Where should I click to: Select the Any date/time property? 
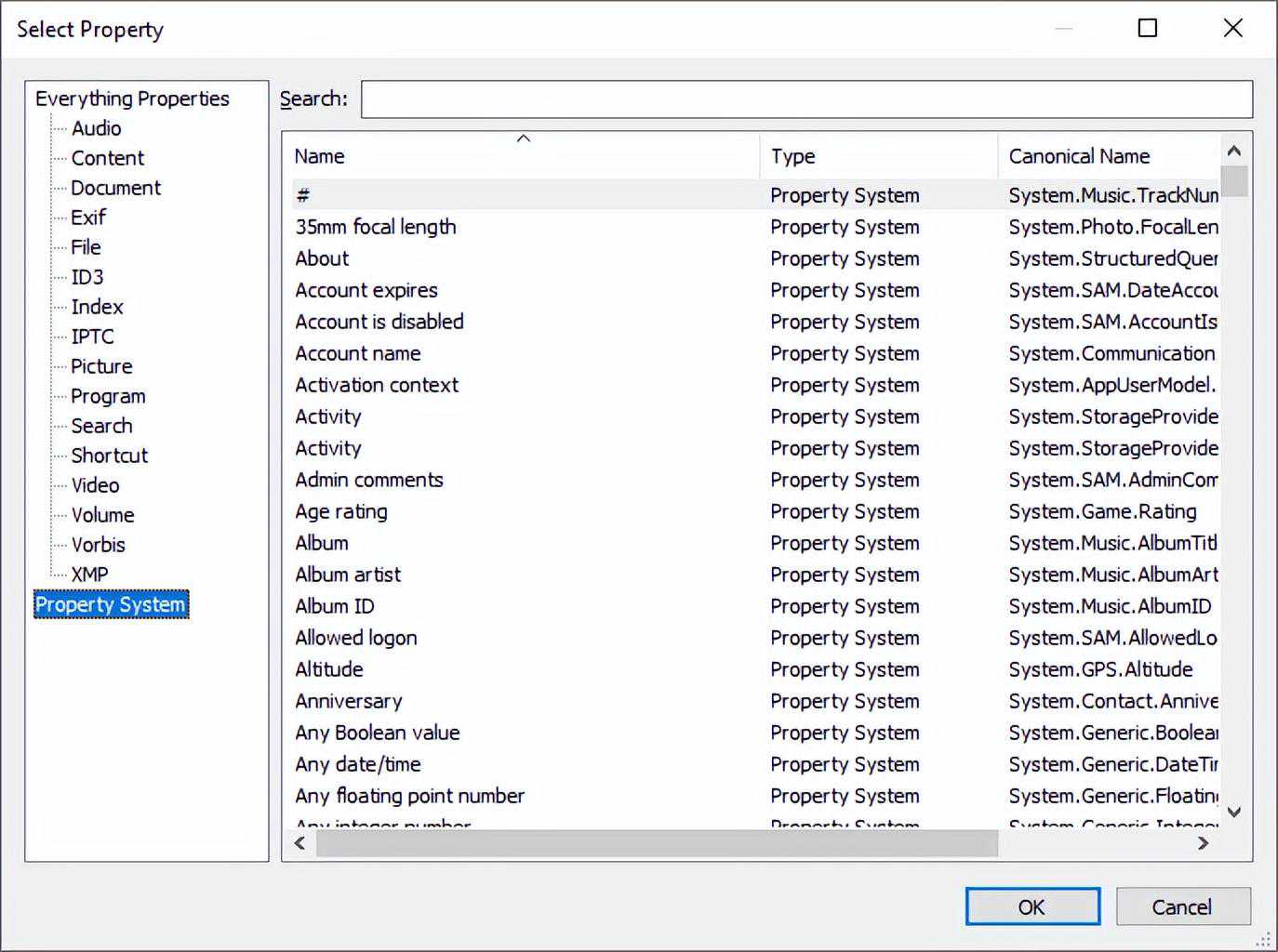[358, 764]
